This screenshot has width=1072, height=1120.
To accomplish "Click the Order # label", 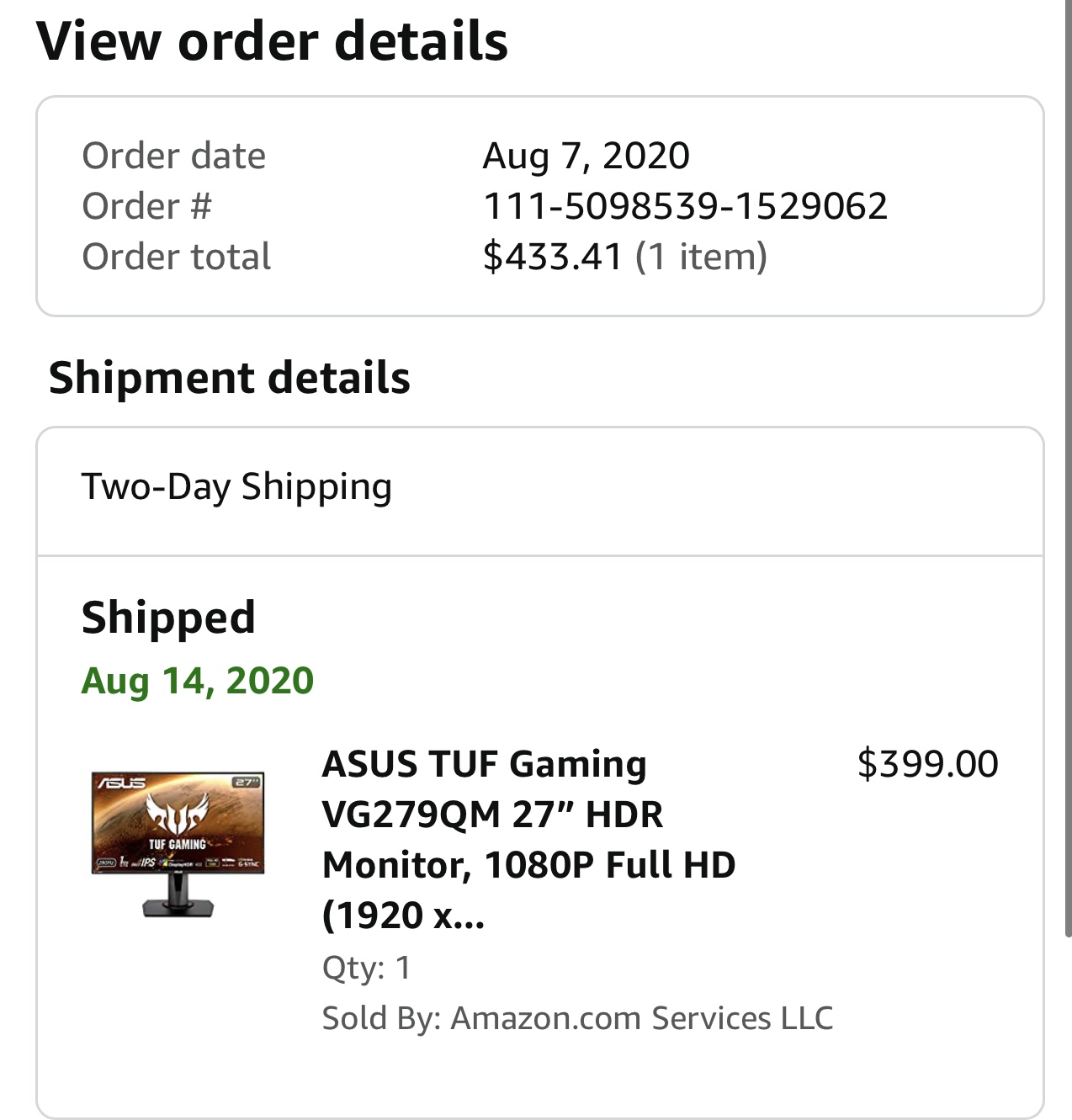I will click(147, 206).
